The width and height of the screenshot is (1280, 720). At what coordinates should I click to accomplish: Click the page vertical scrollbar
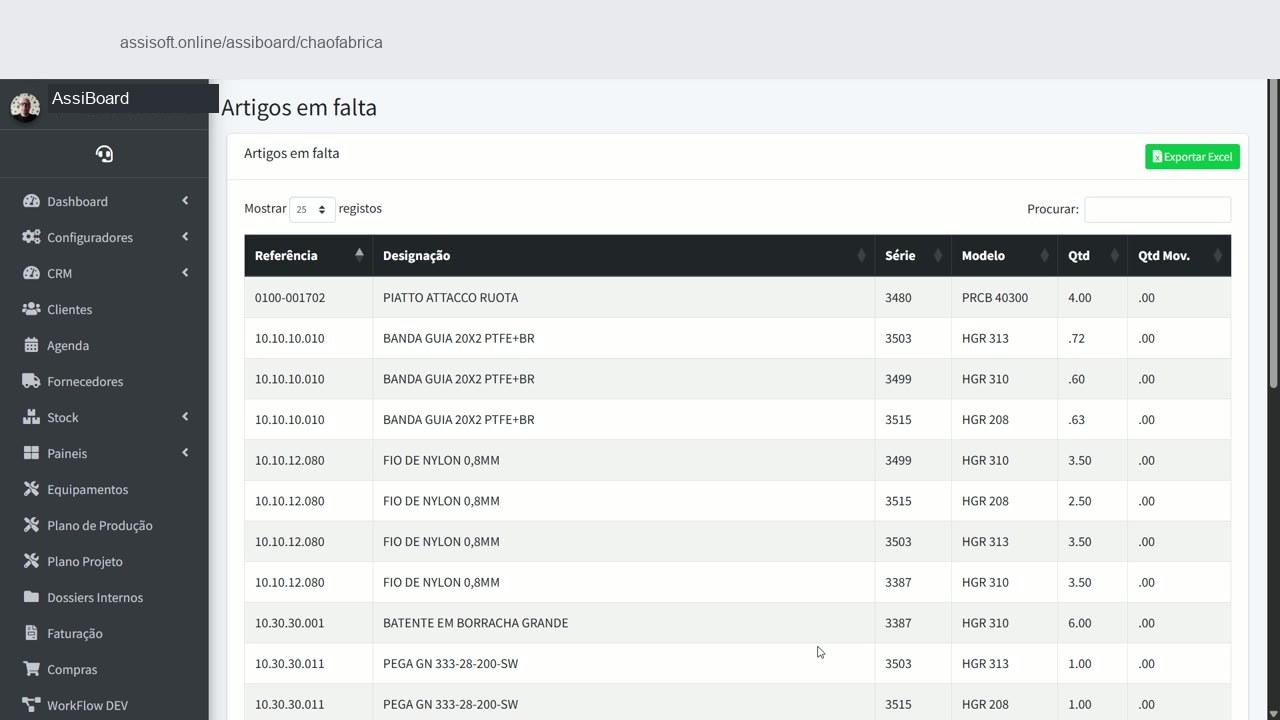1273,235
